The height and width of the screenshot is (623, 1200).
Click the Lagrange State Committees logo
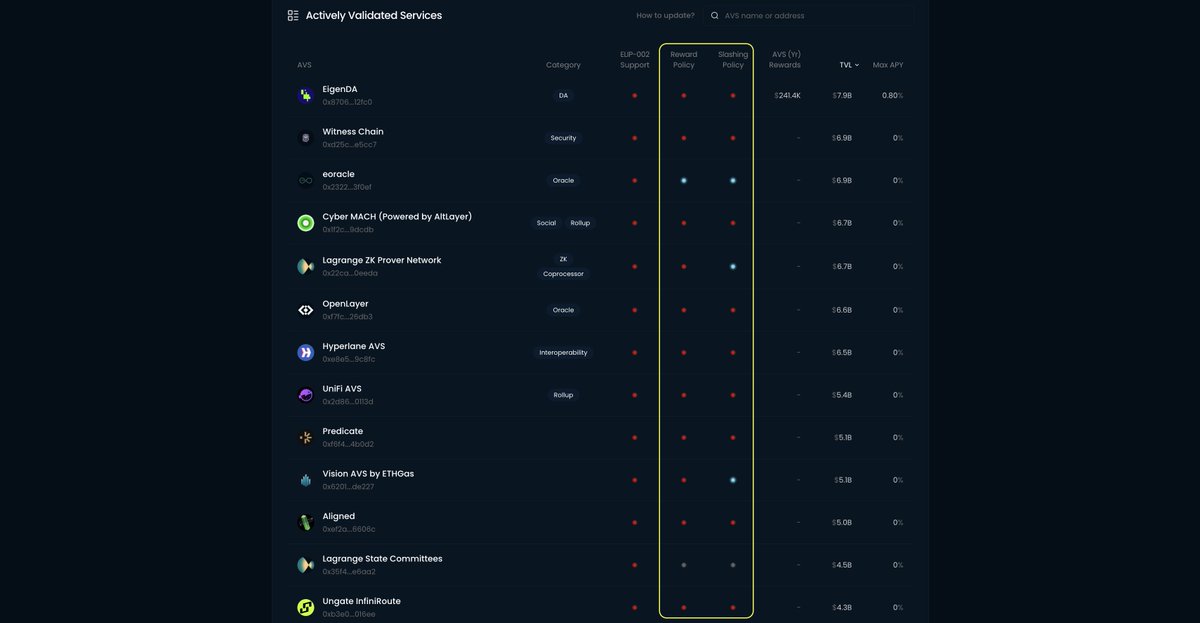coord(306,565)
